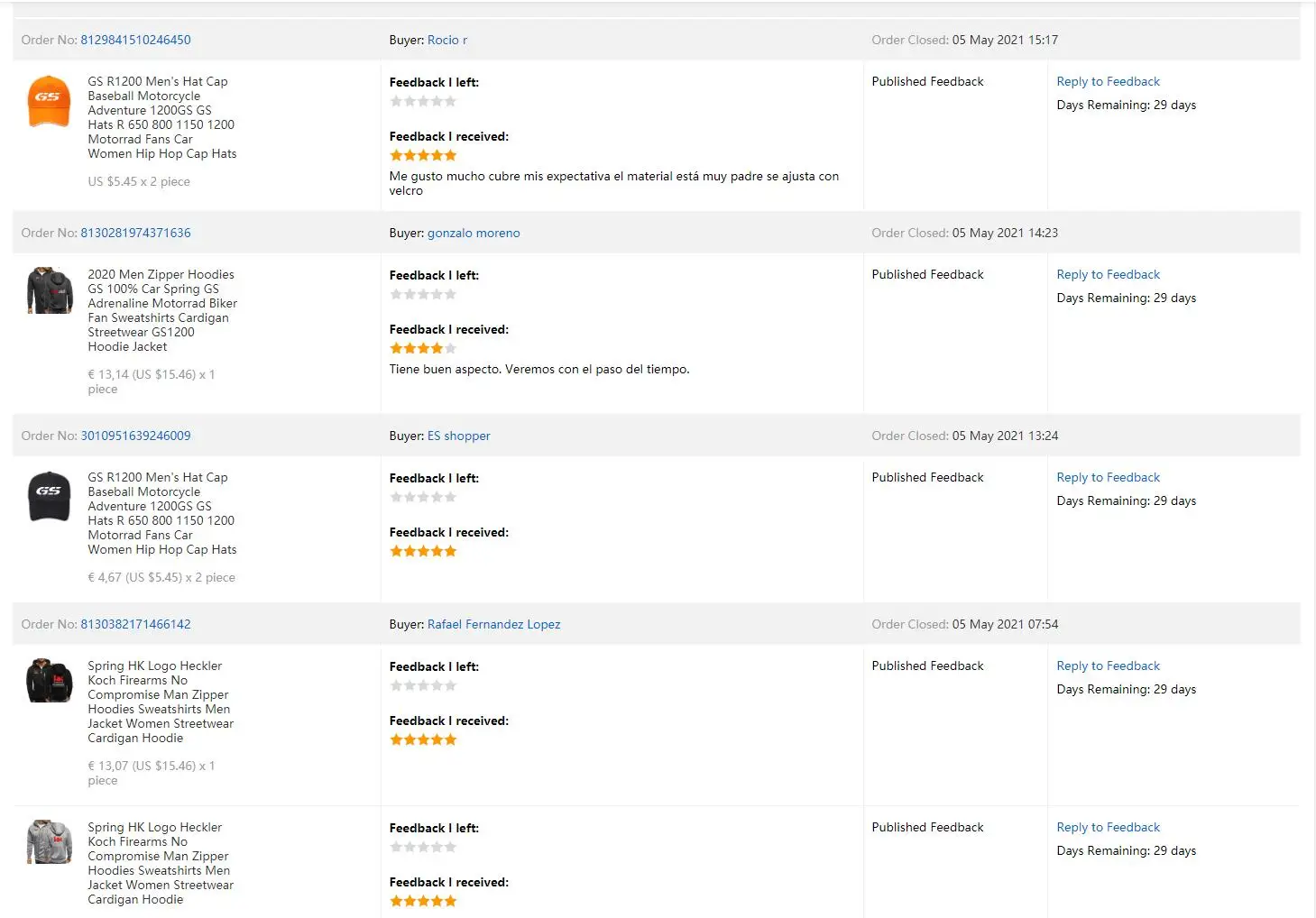The height and width of the screenshot is (918, 1316).
Task: Open Rafael Fernandez Lopez buyer profile
Action: pyautogui.click(x=493, y=624)
